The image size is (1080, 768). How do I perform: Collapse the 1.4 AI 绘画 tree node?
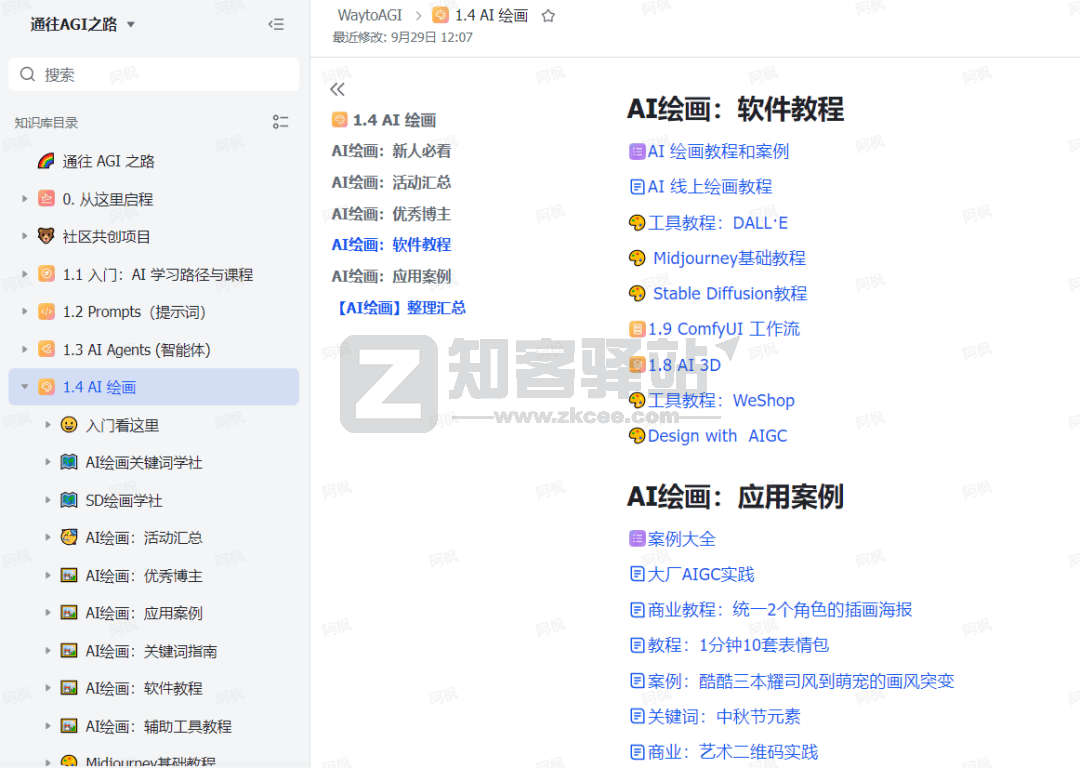pyautogui.click(x=24, y=387)
